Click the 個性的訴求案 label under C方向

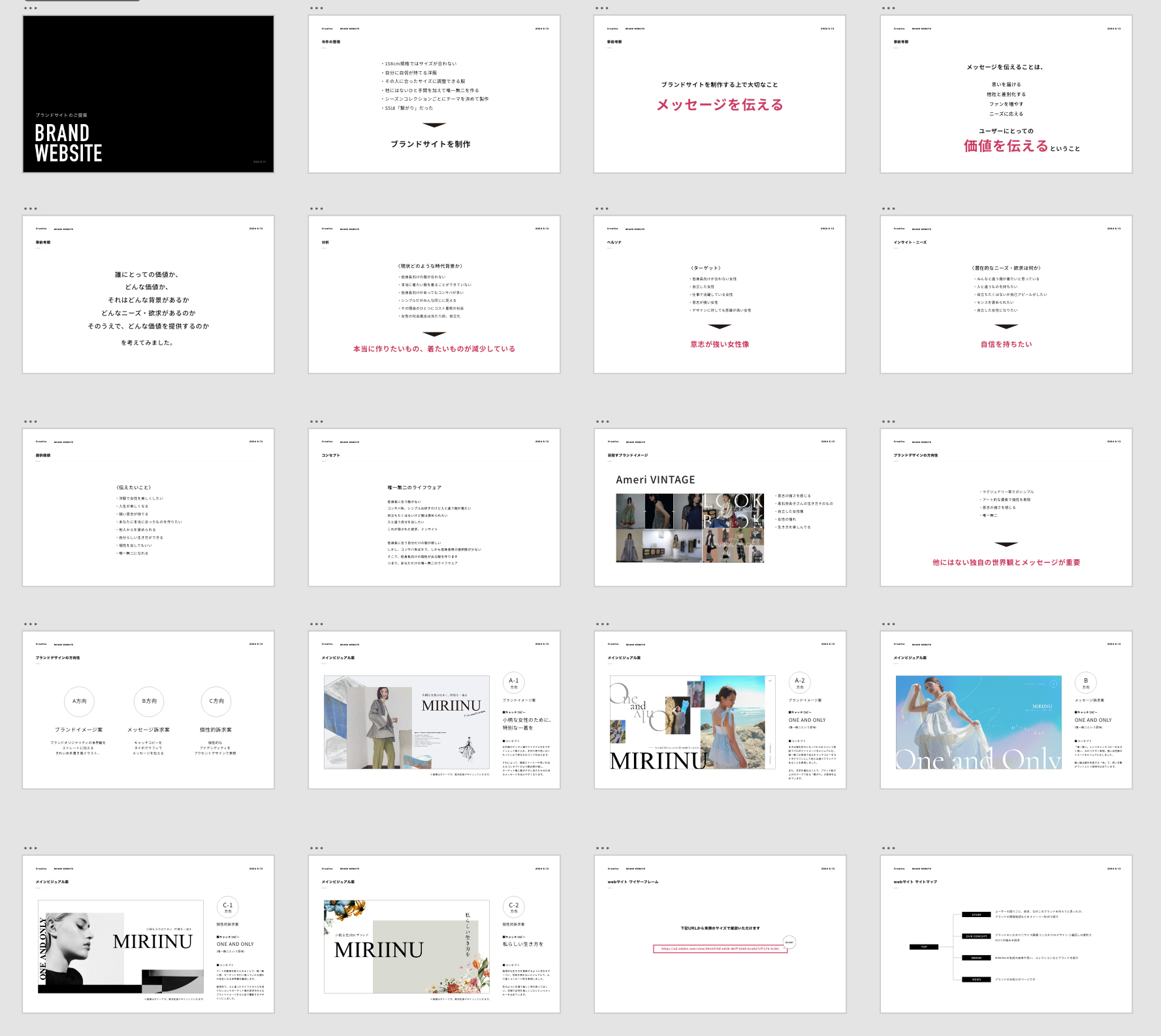pyautogui.click(x=216, y=730)
